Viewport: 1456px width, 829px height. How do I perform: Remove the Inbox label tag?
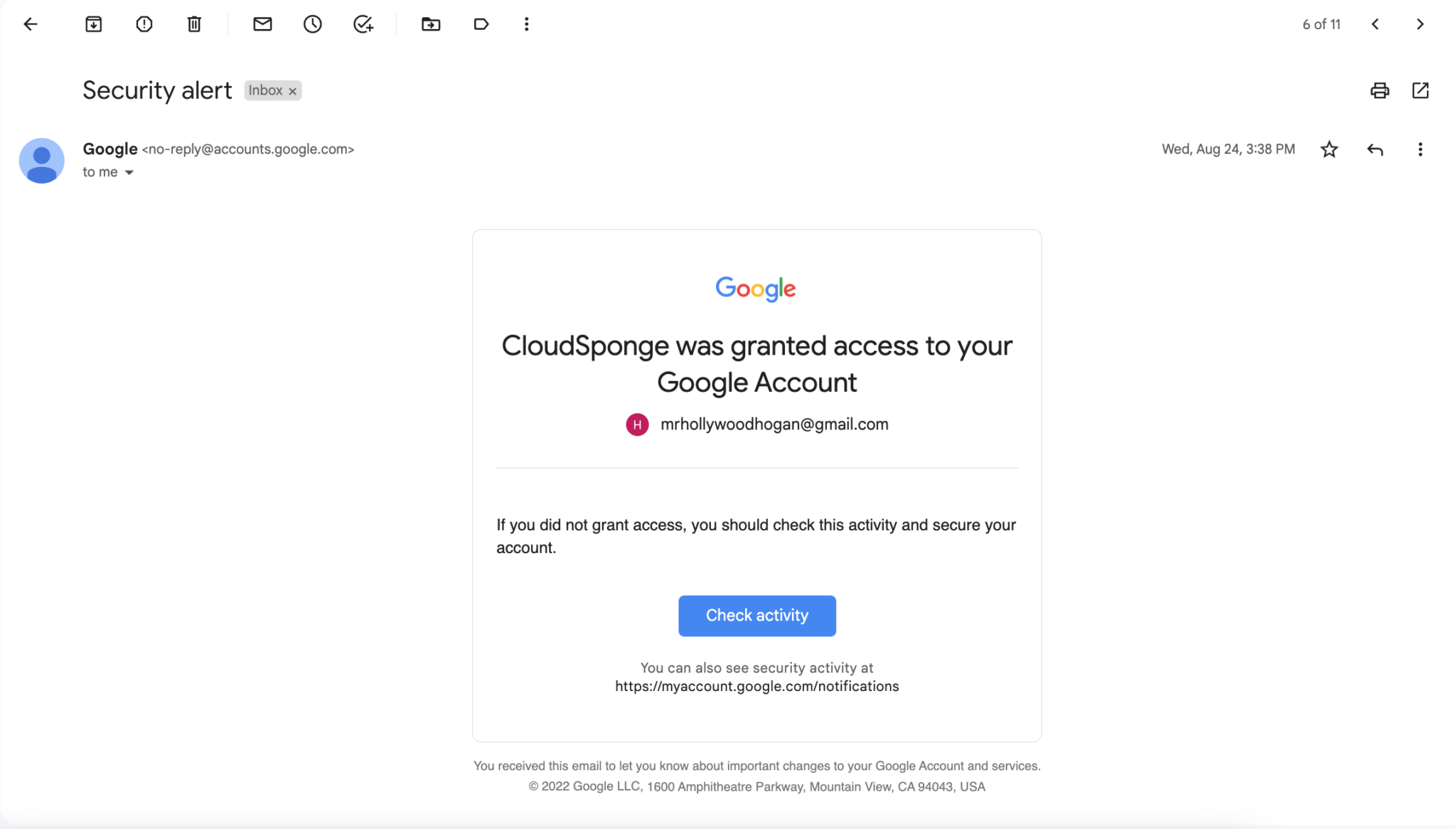[291, 90]
